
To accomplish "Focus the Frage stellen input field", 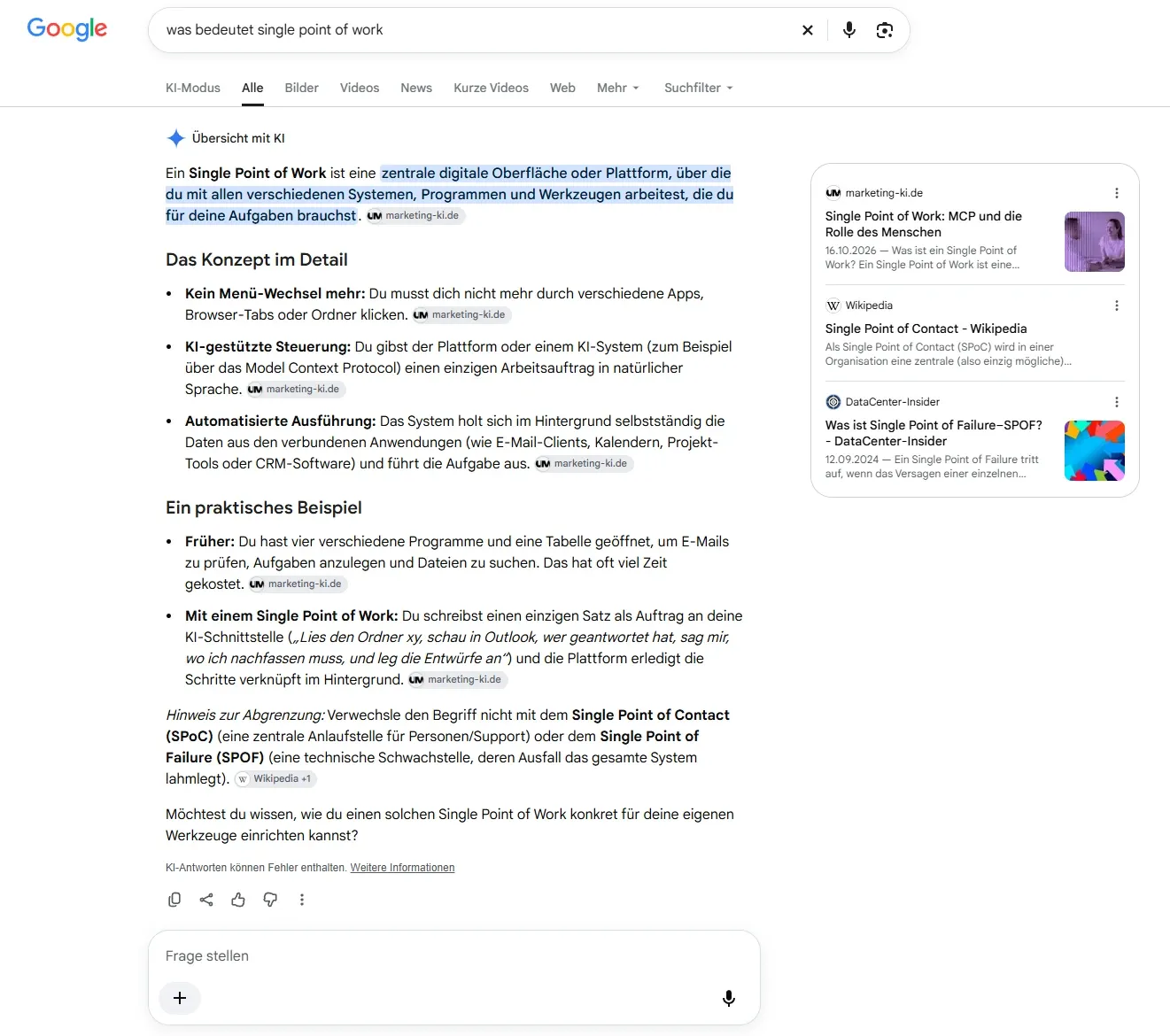I will [454, 956].
